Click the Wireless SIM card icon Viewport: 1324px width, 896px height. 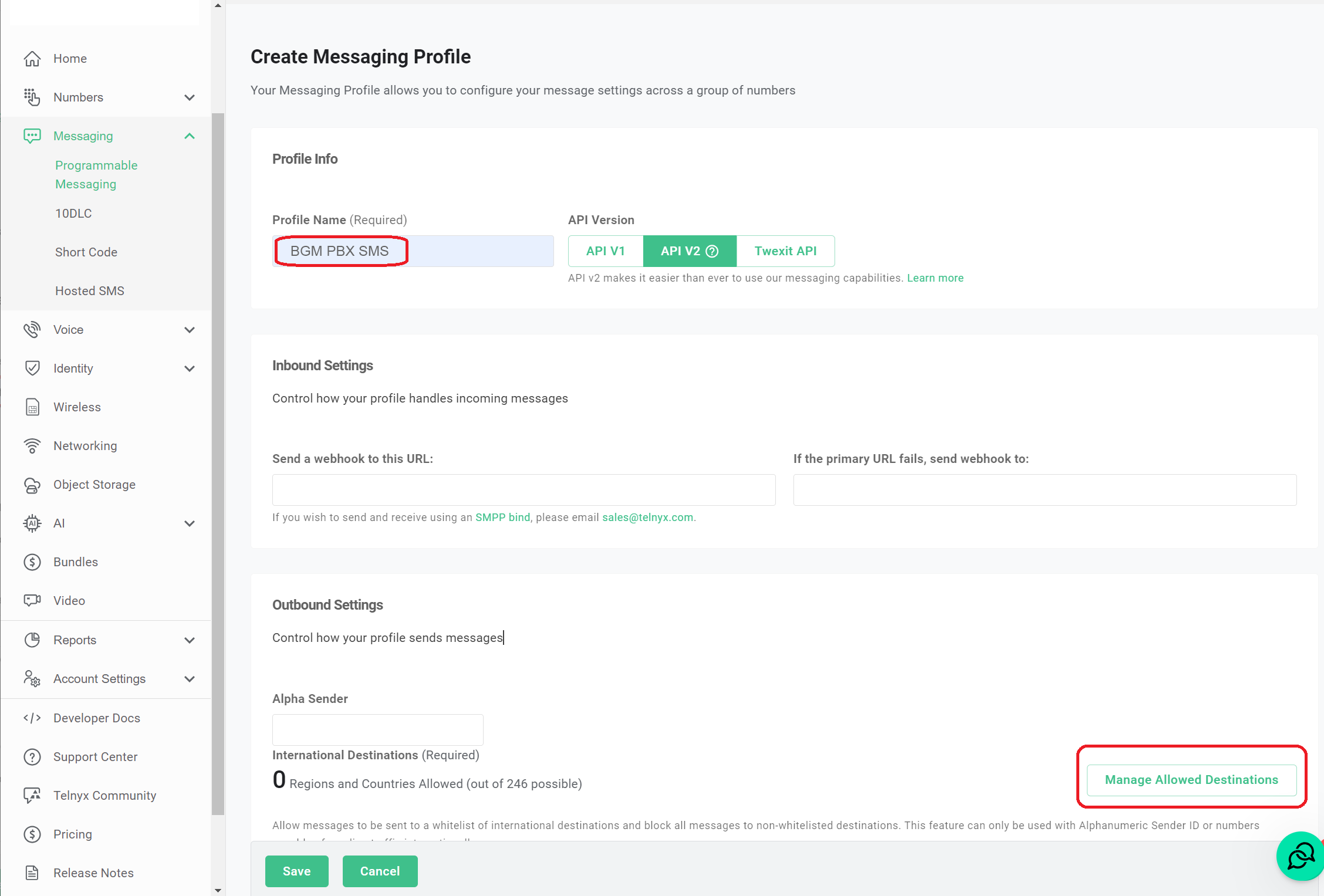pos(32,407)
